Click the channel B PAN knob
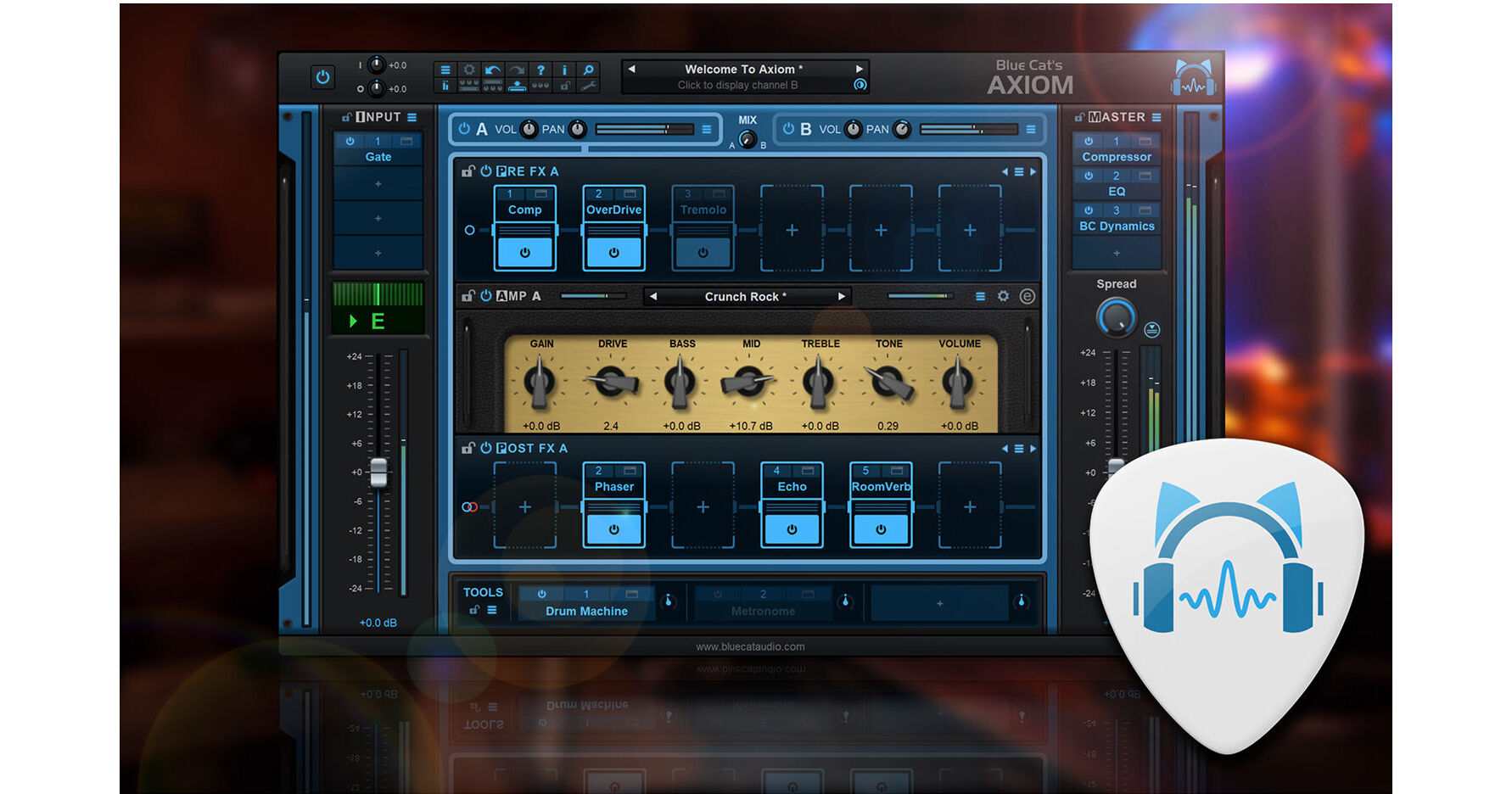This screenshot has height=794, width=1512. (x=902, y=129)
